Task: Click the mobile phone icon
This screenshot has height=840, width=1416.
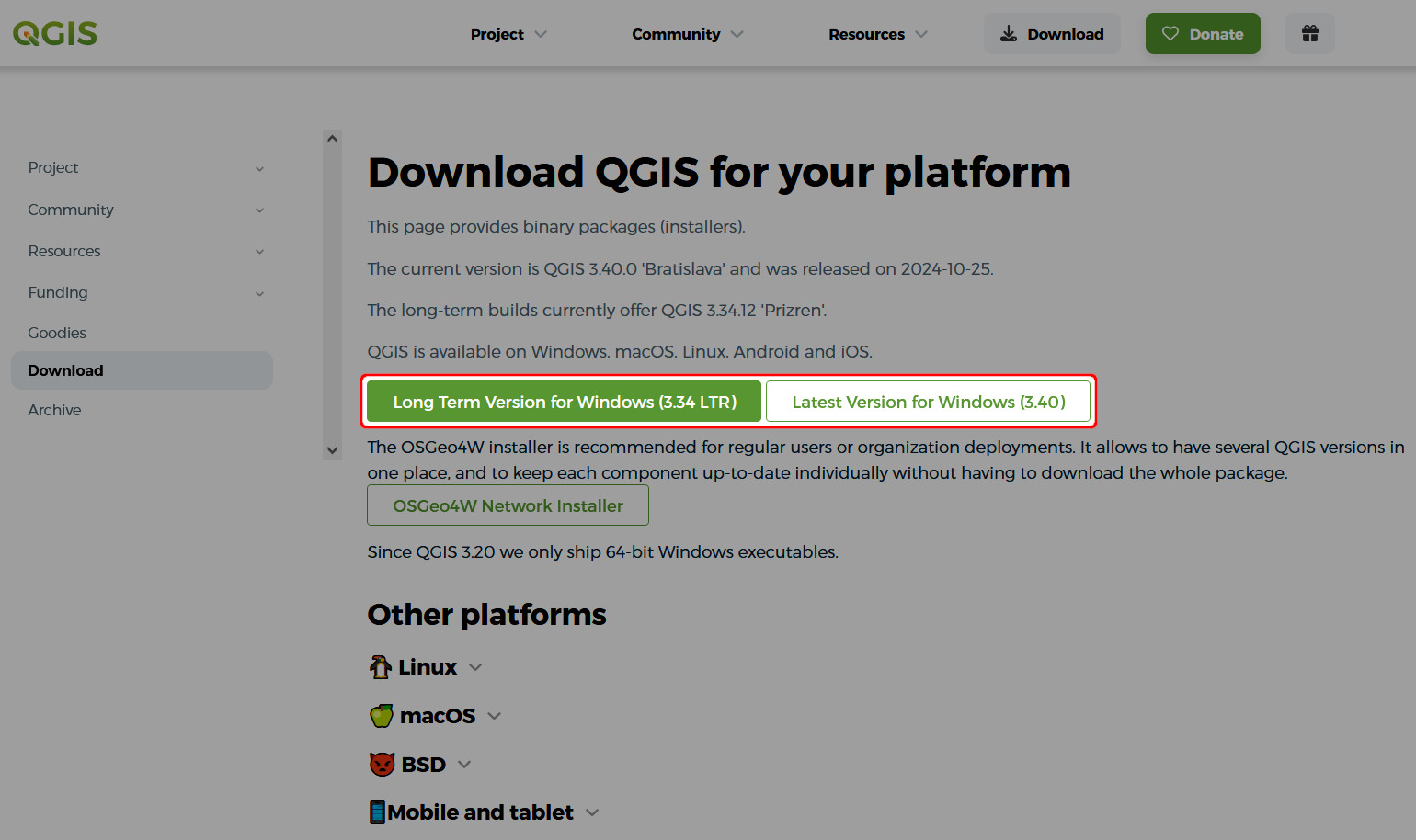Action: [377, 812]
